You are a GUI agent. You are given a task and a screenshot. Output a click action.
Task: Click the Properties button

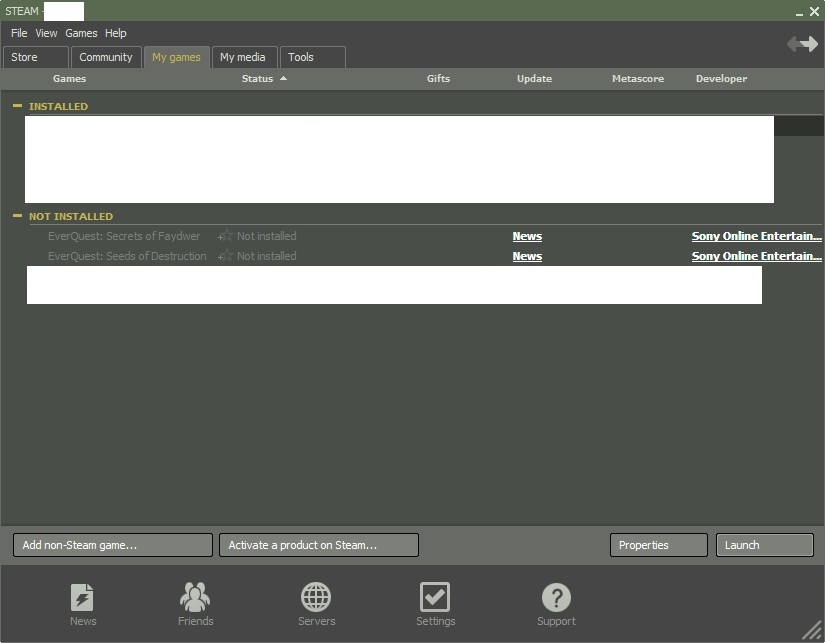[x=659, y=545]
